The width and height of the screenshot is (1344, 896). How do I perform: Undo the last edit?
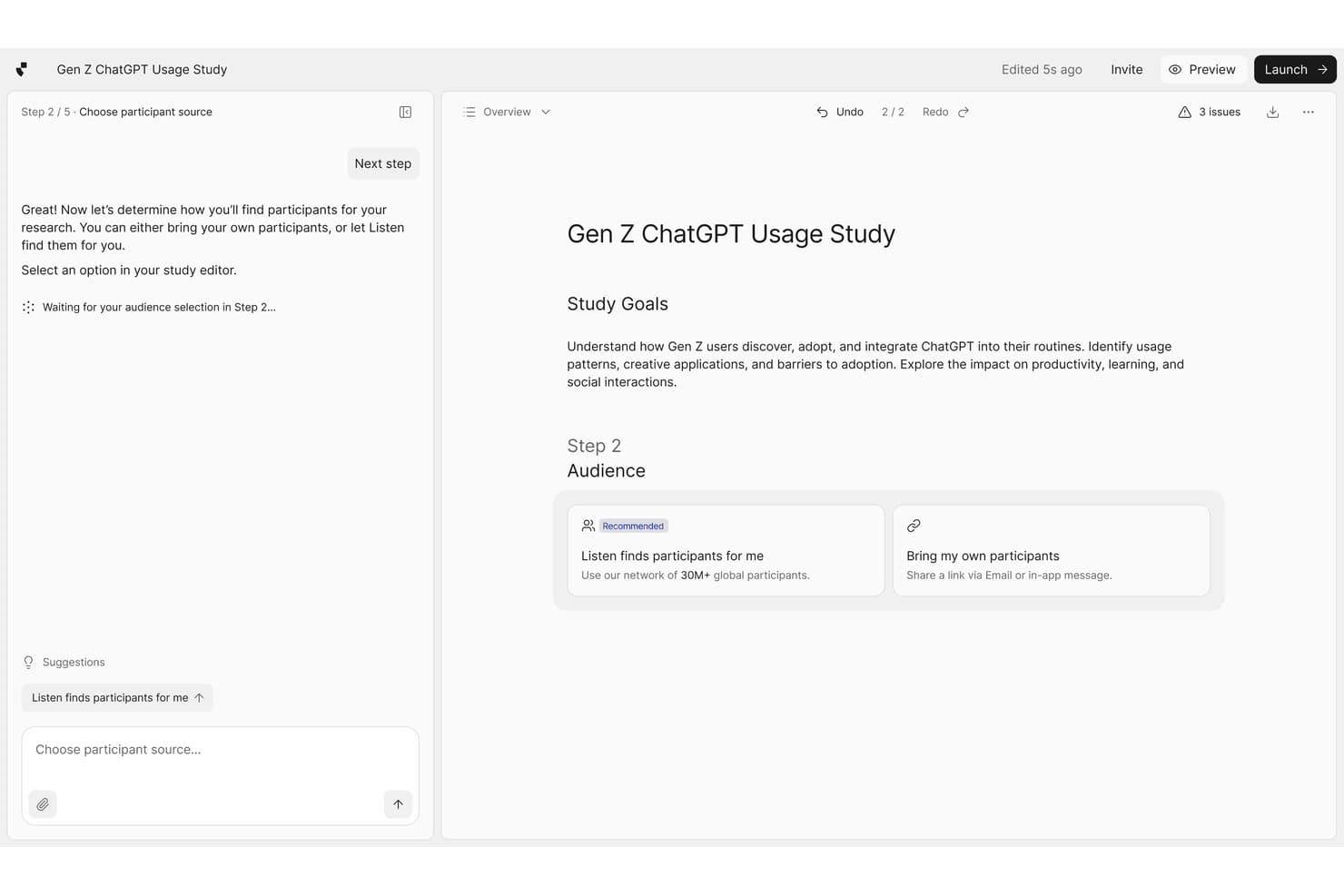[840, 112]
